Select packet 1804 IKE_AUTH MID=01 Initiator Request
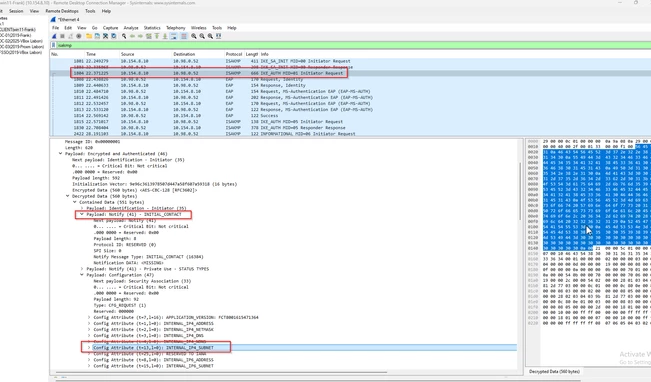Viewport: 651px width, 382px height. (350, 73)
